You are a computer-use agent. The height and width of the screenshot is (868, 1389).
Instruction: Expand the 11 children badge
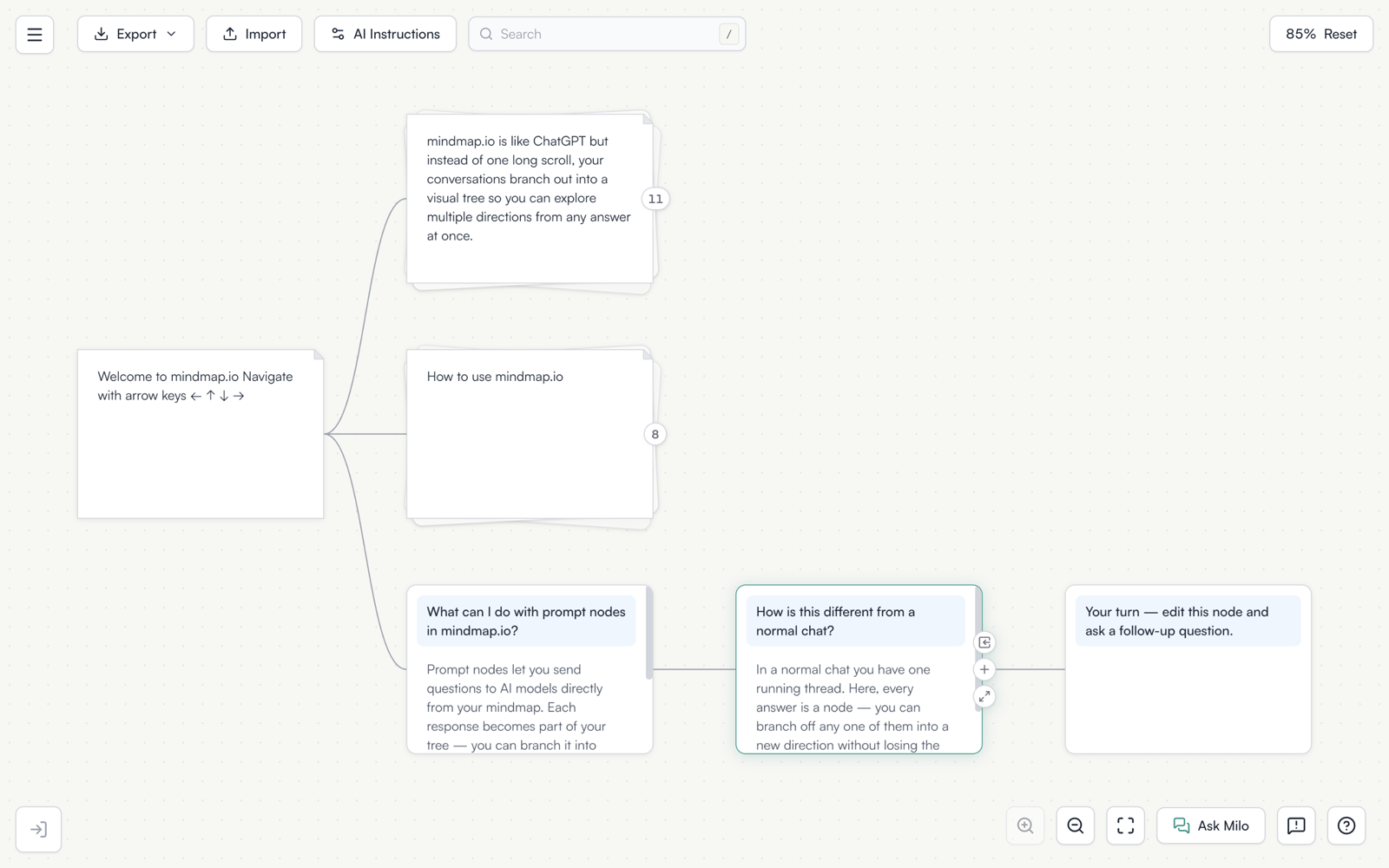[655, 199]
